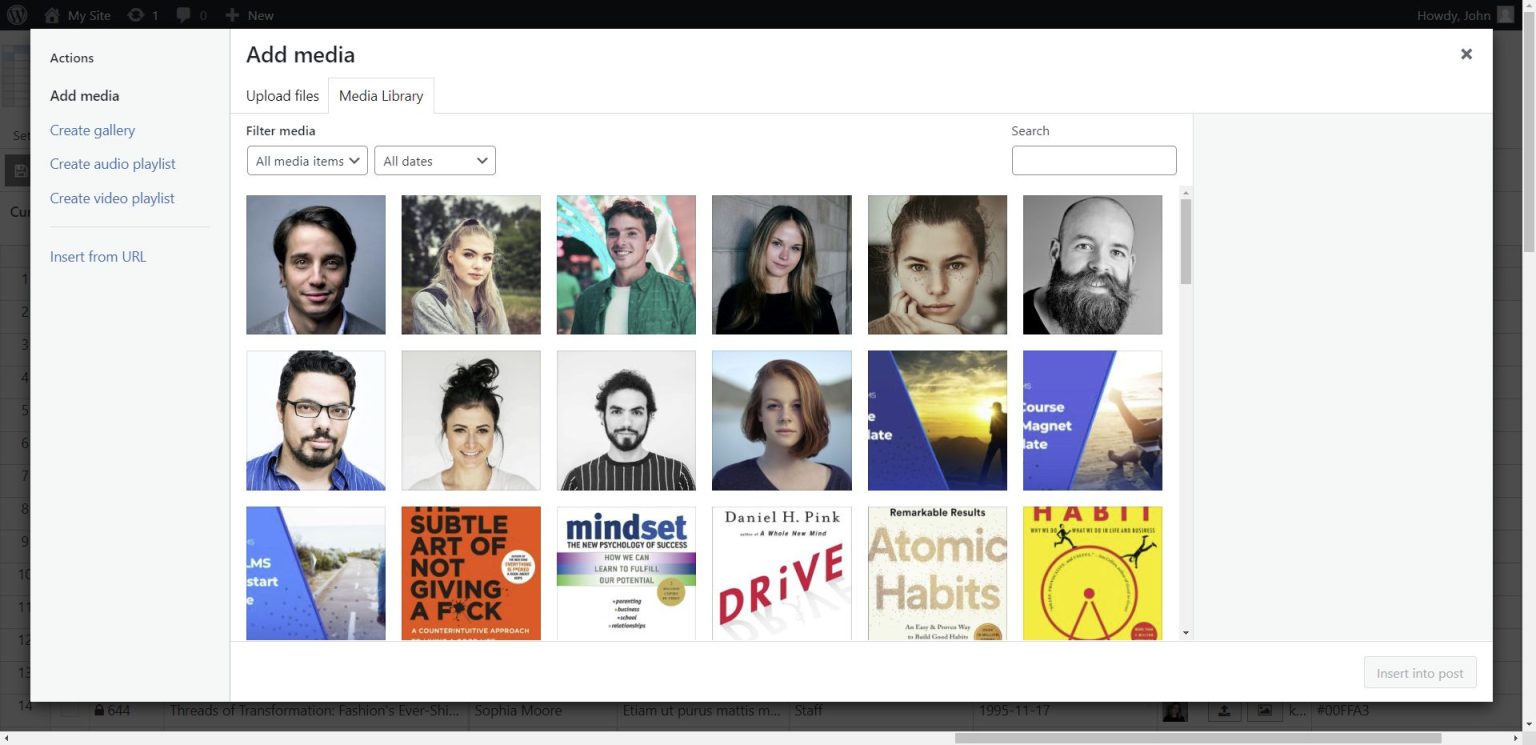Pick the Atomic Habits book cover
Screen dimensions: 1536x745
coord(937,573)
